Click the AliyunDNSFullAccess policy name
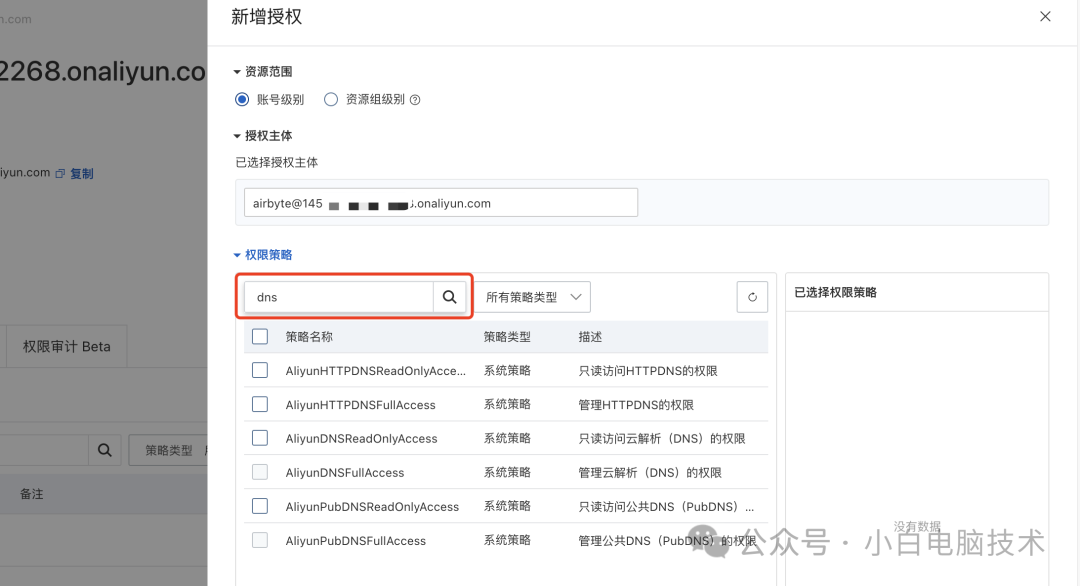This screenshot has height=586, width=1080. (x=345, y=473)
